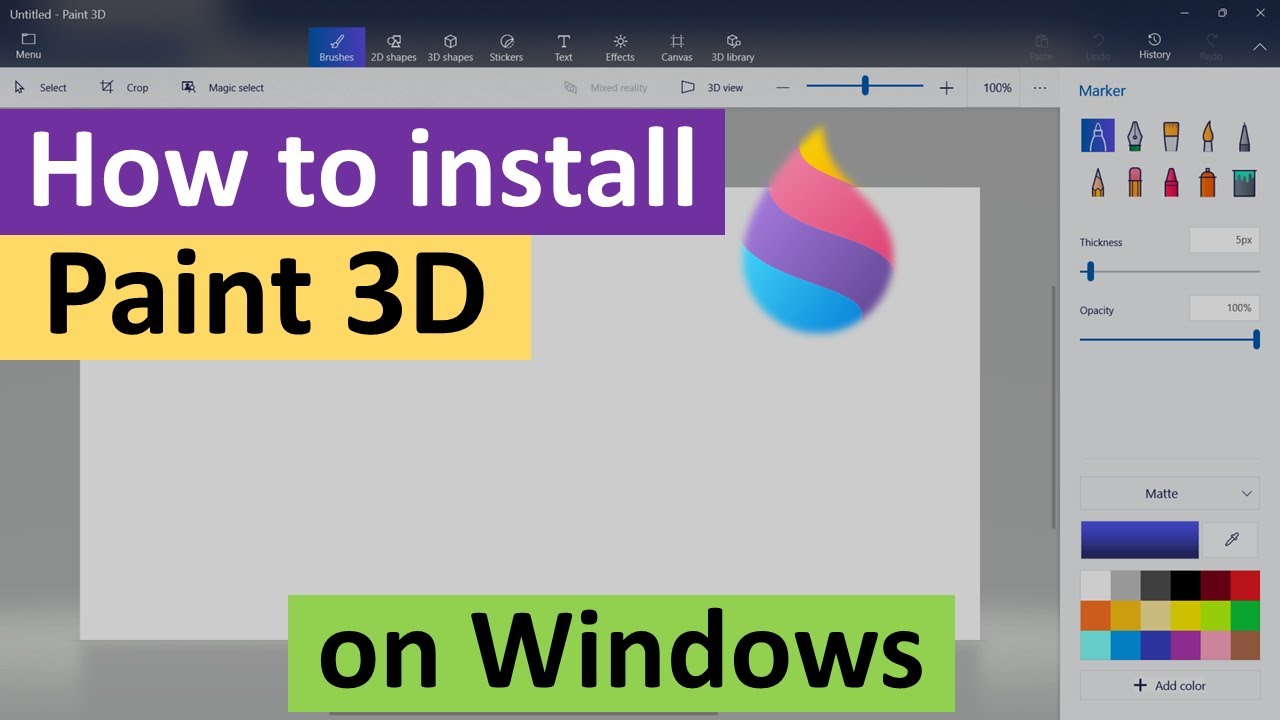Open the 3D library tab
Viewport: 1280px width, 720px height.
pos(733,47)
